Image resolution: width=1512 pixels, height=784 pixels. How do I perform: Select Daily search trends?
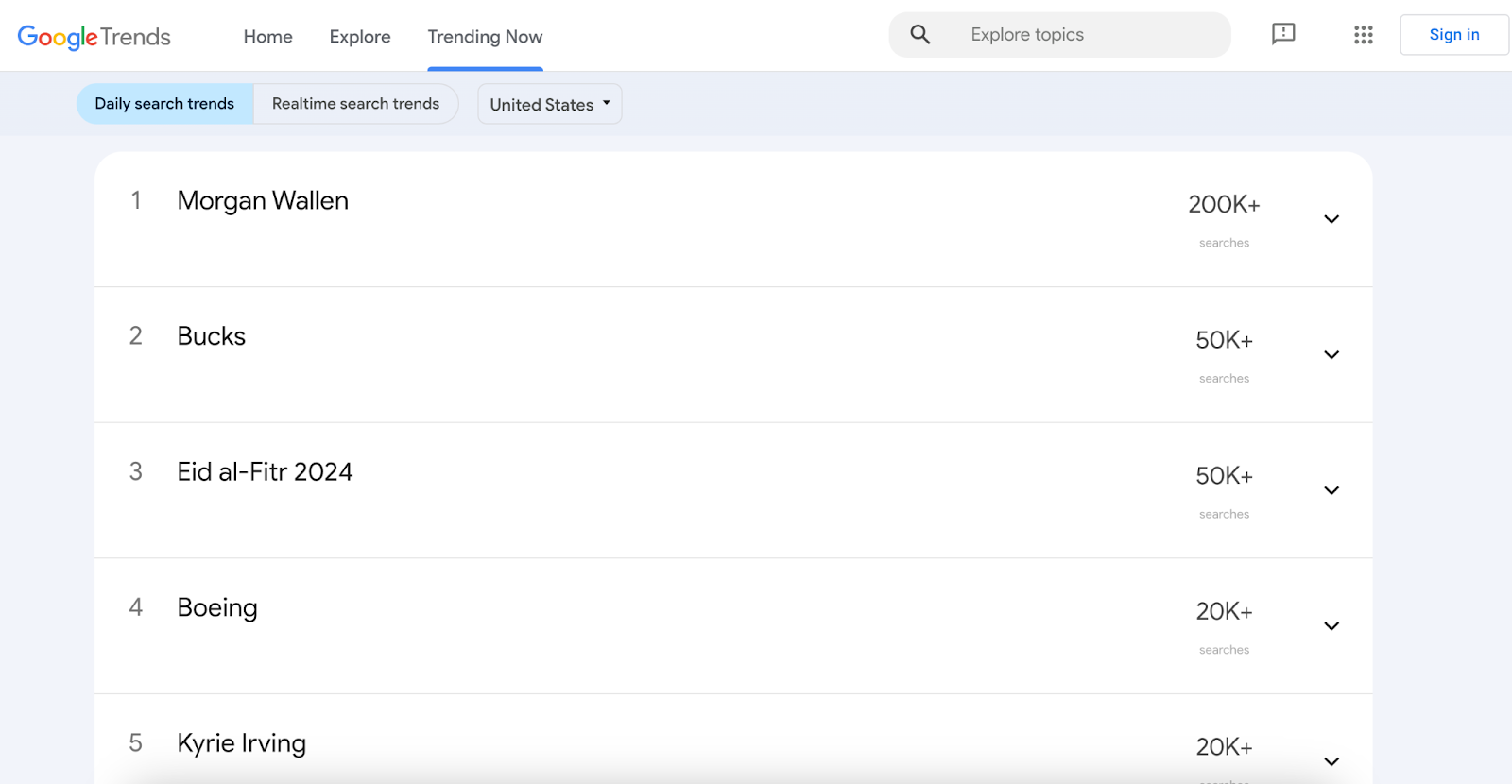coord(164,104)
